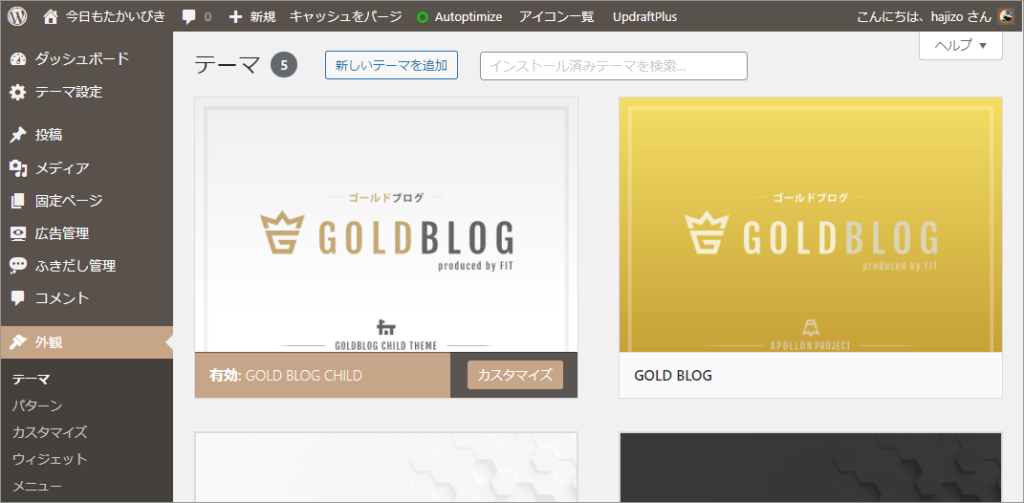Open the gold GOLD BLOG theme thumbnail
The height and width of the screenshot is (503, 1024).
pos(810,225)
